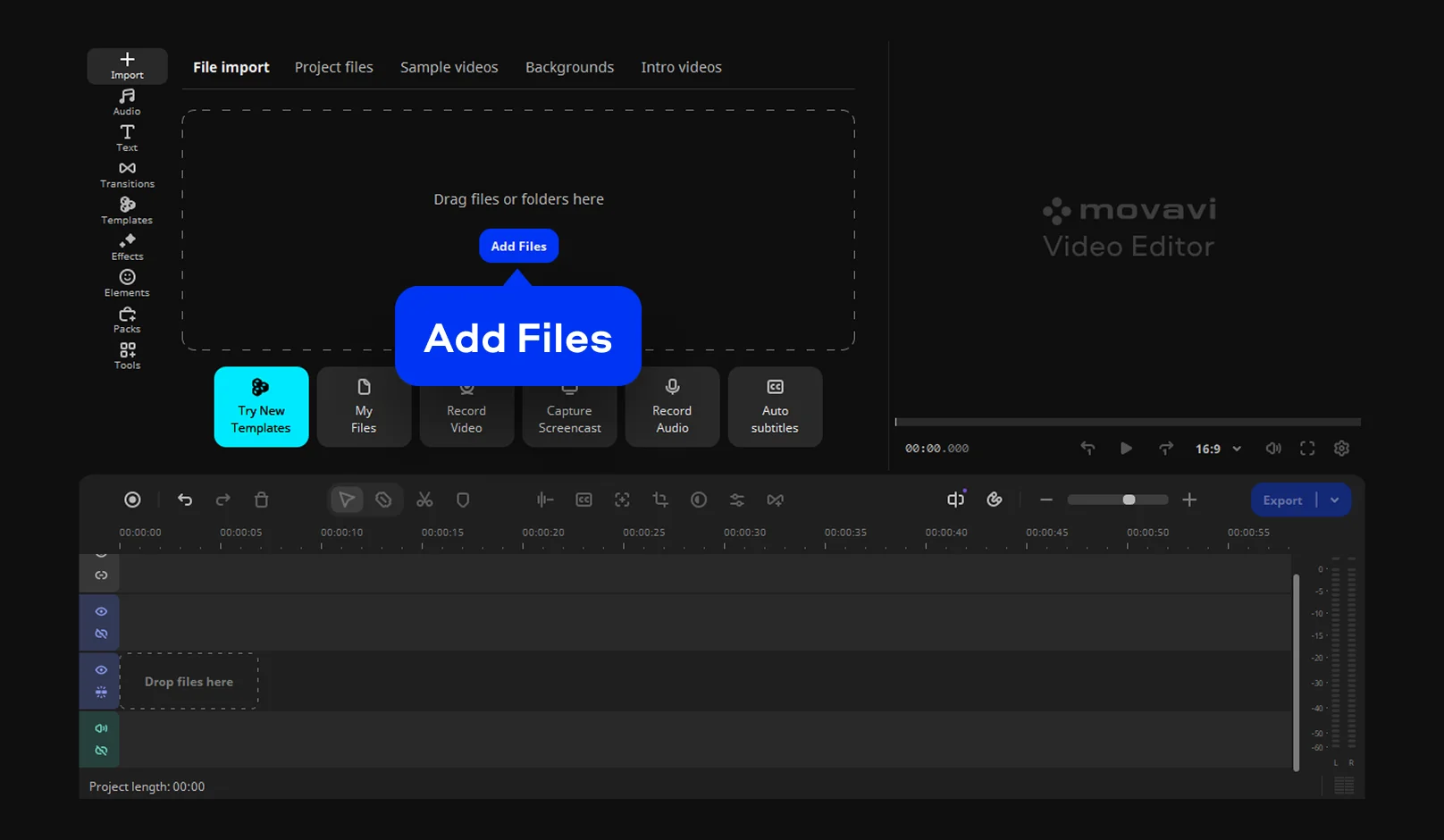Open the Text titles panel
Viewport: 1444px width, 840px height.
(127, 139)
